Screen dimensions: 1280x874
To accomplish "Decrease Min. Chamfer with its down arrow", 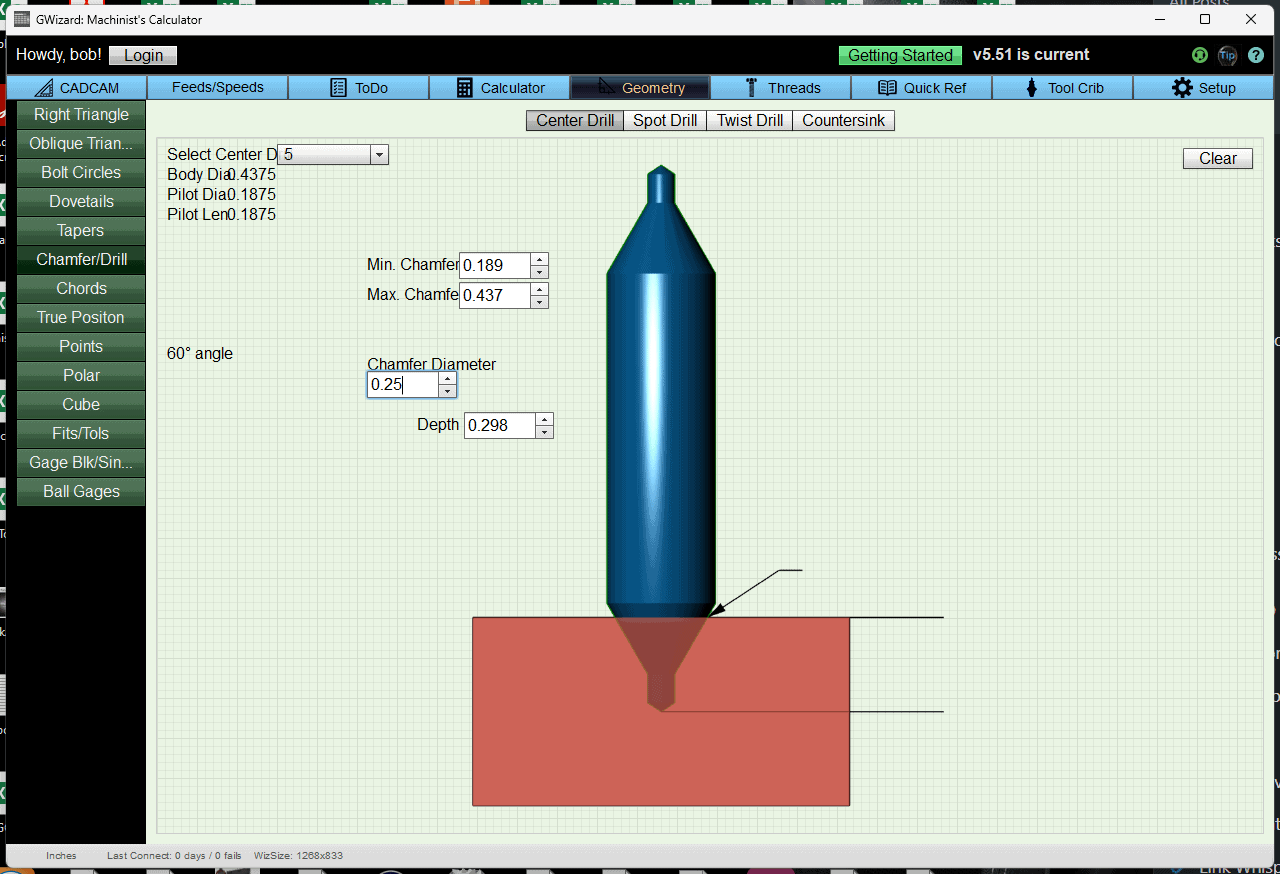I will [x=539, y=271].
